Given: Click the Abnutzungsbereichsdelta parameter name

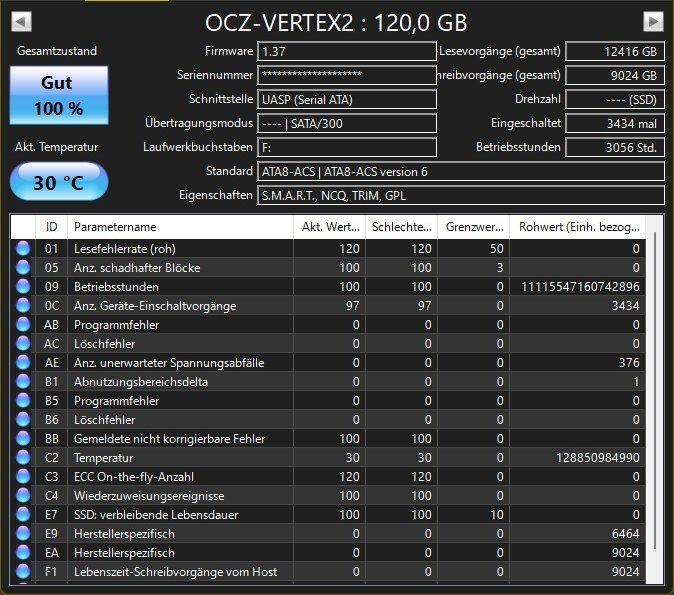Looking at the screenshot, I should [141, 381].
